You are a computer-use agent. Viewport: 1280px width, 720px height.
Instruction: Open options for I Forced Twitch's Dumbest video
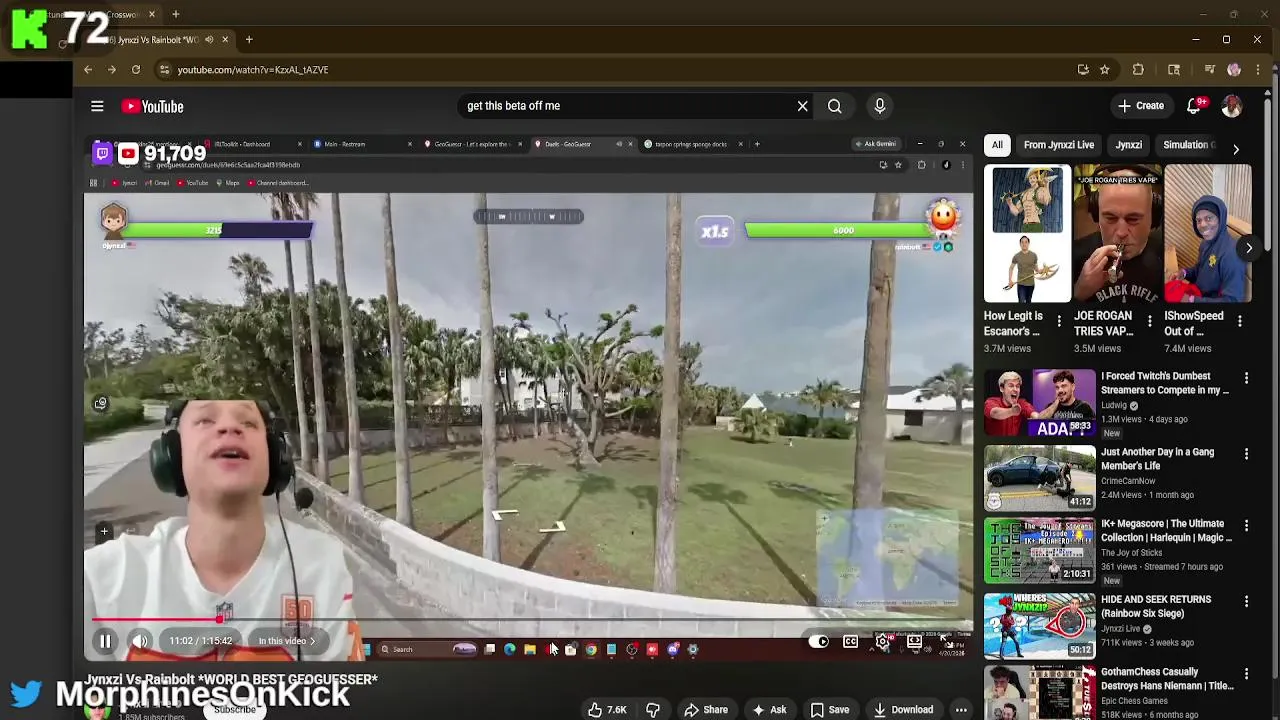(1246, 378)
